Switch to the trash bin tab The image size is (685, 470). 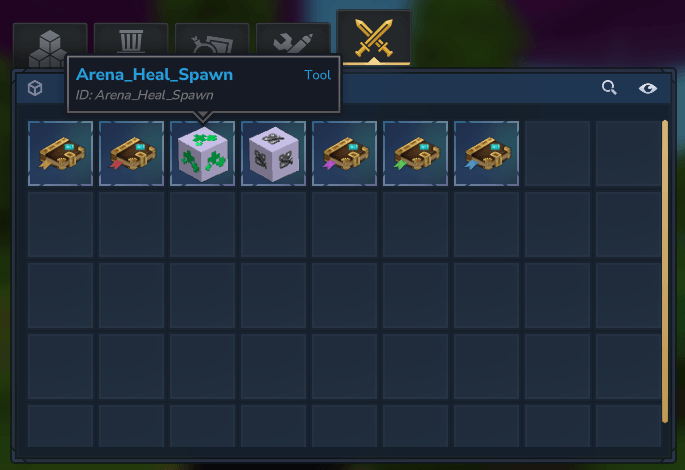131,39
